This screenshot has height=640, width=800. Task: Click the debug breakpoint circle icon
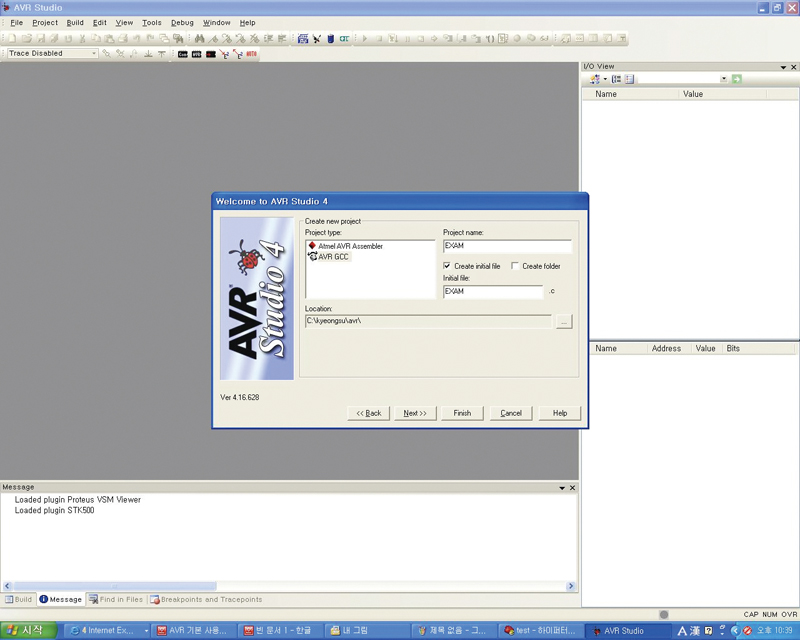517,38
